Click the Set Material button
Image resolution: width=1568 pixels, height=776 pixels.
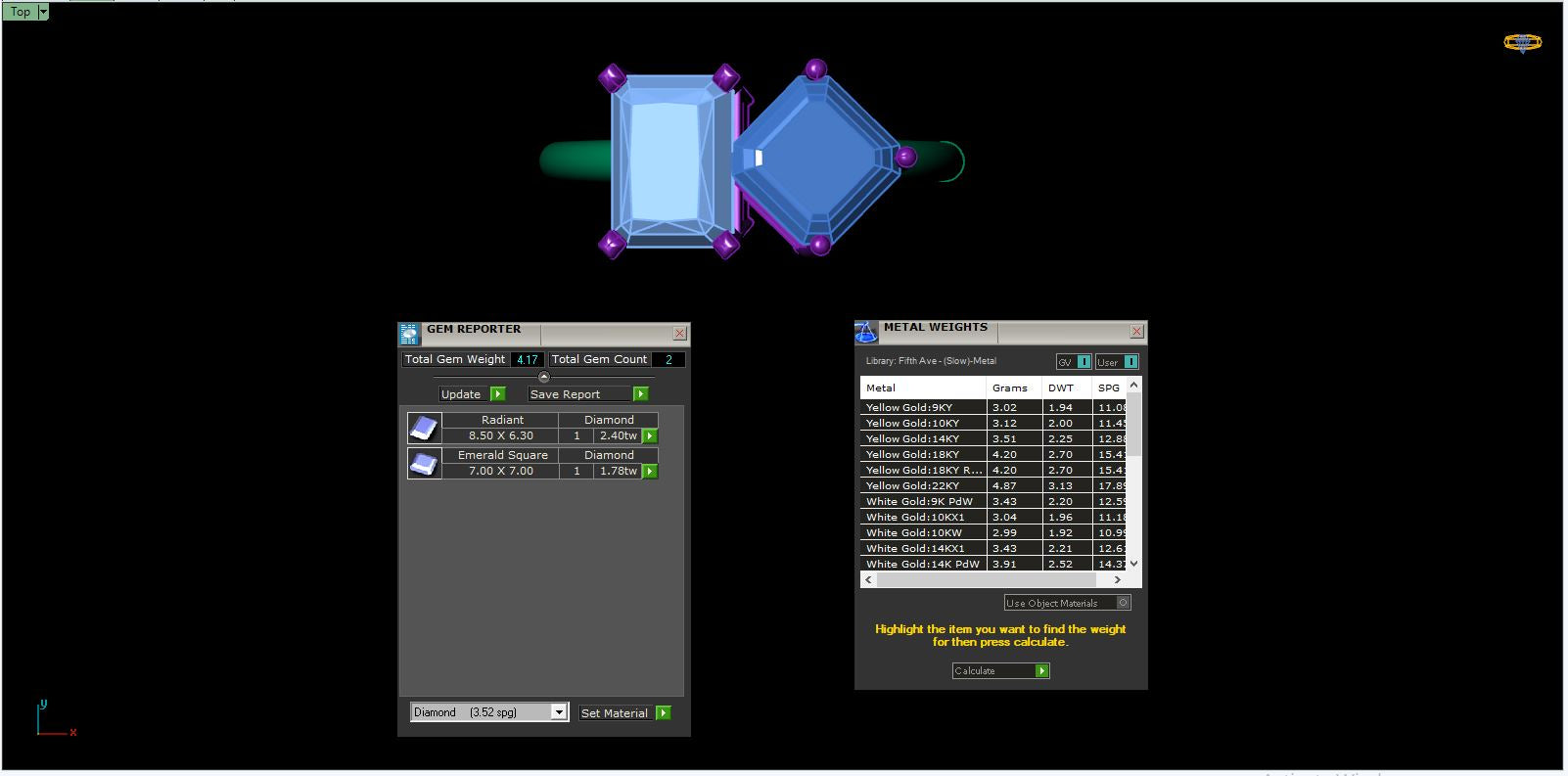point(624,713)
